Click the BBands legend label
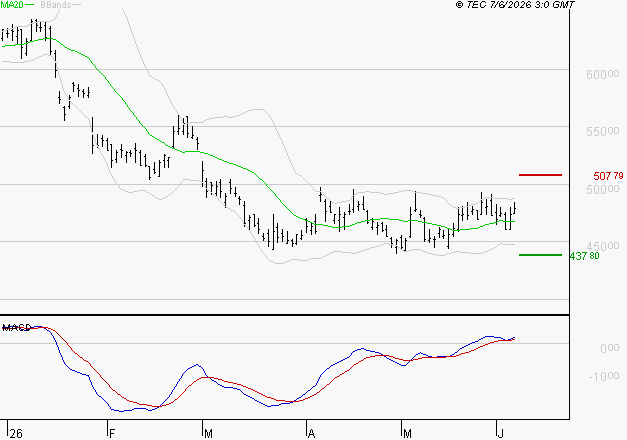The image size is (627, 440). tap(56, 5)
